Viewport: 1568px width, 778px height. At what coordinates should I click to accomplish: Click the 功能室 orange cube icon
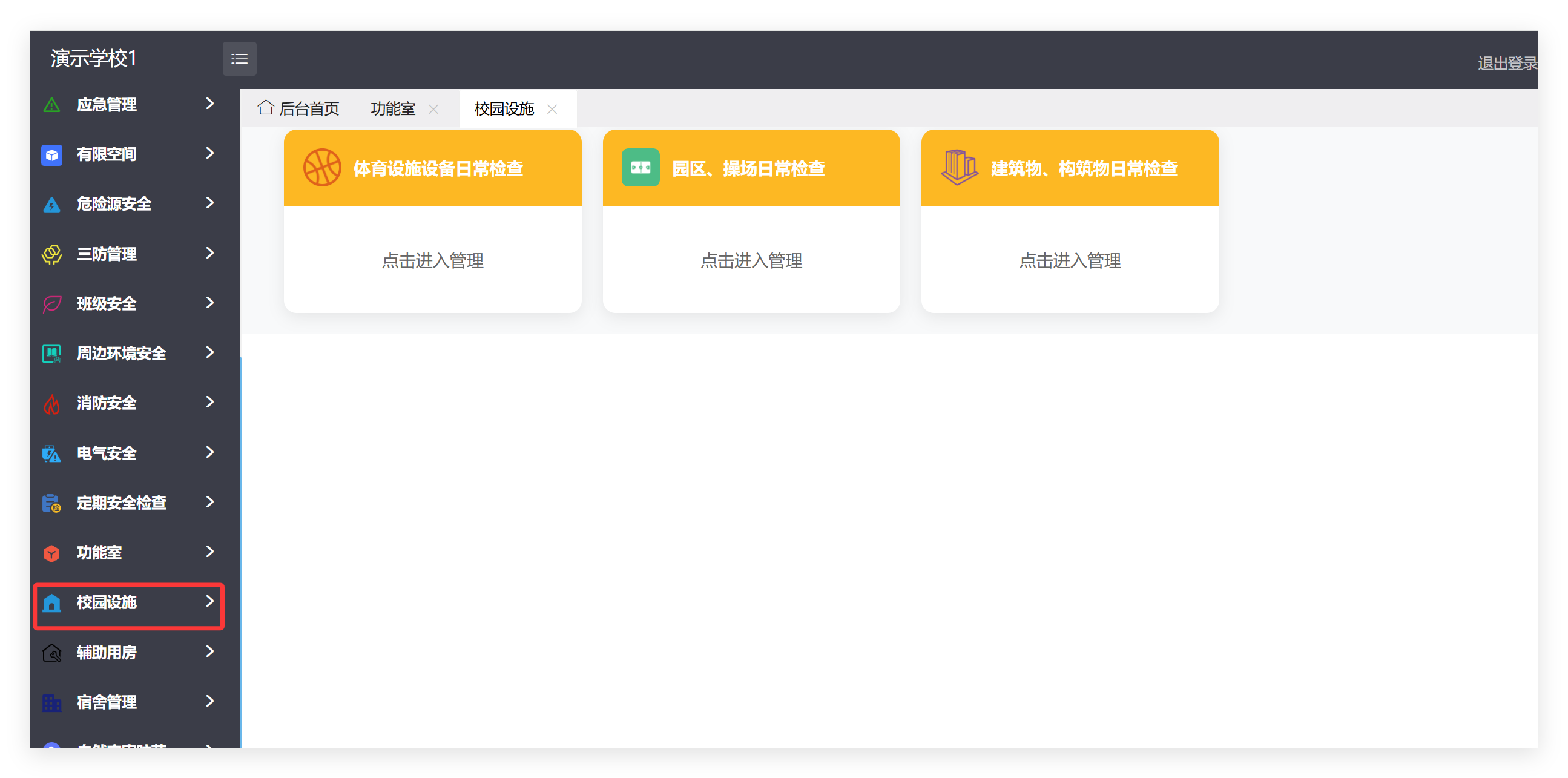pyautogui.click(x=51, y=553)
